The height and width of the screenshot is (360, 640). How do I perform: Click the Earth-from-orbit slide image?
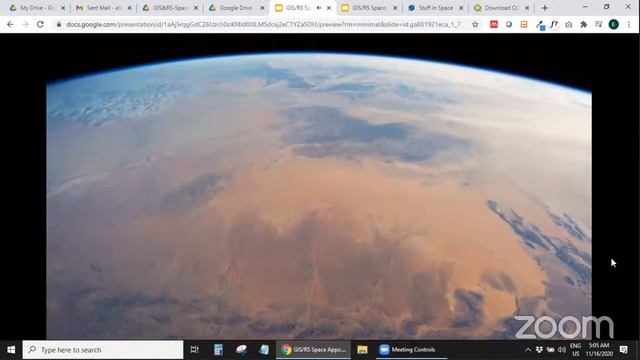pyautogui.click(x=319, y=195)
